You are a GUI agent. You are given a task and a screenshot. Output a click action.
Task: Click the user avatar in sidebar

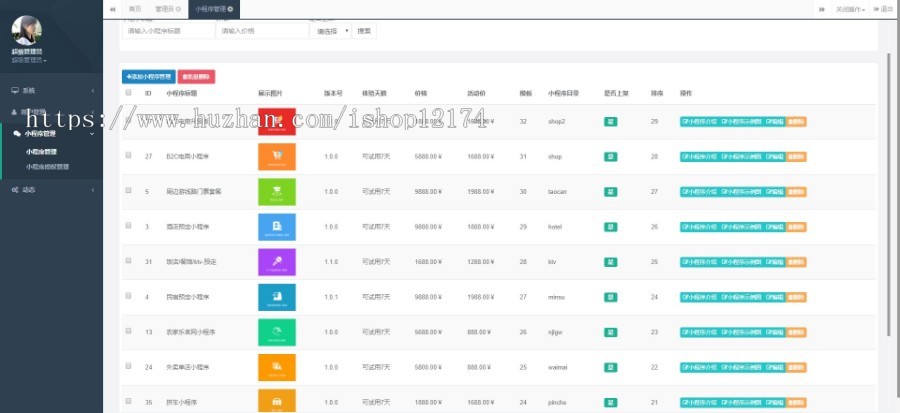click(x=27, y=30)
